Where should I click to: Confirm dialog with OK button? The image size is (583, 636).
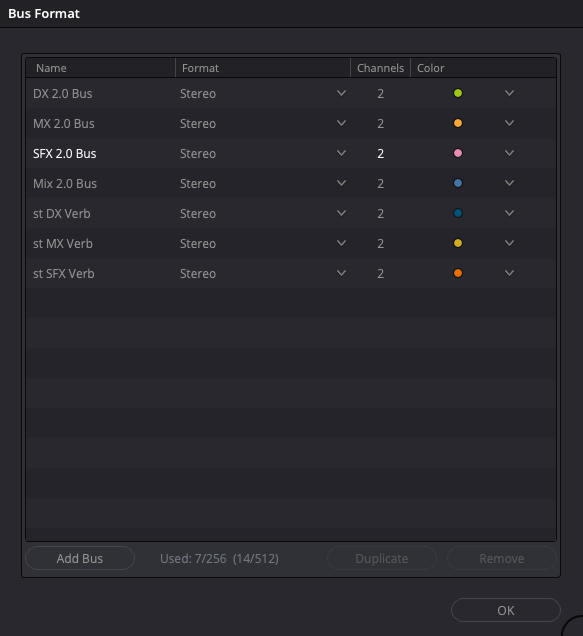[506, 610]
